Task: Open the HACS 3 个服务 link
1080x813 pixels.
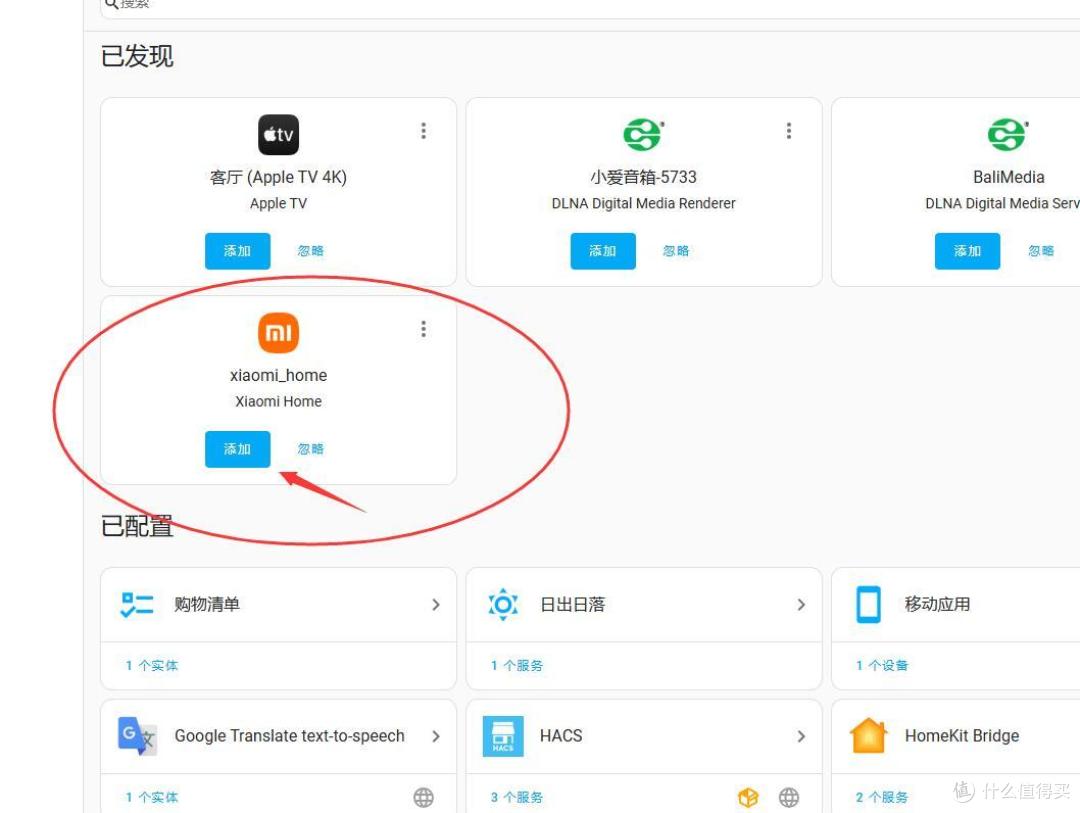Action: pyautogui.click(x=517, y=797)
